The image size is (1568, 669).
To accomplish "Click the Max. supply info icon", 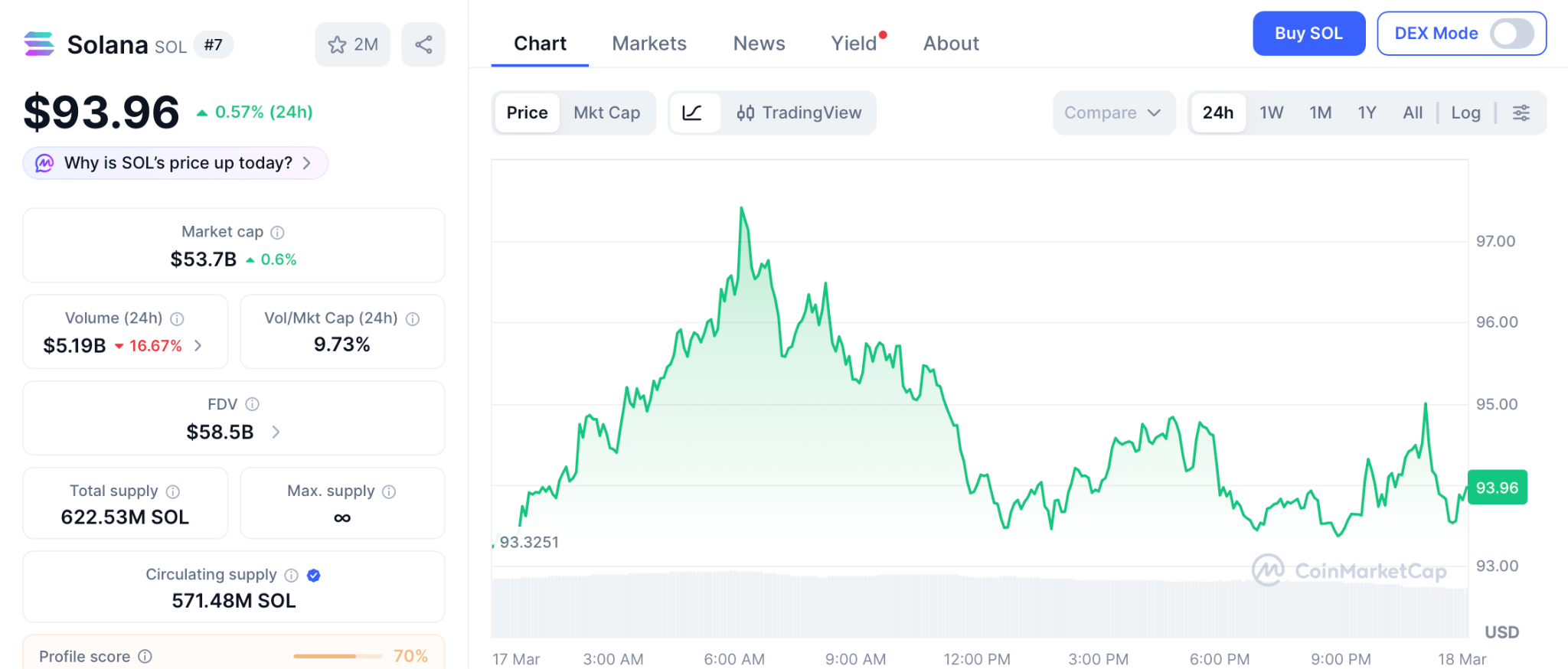I will point(389,492).
